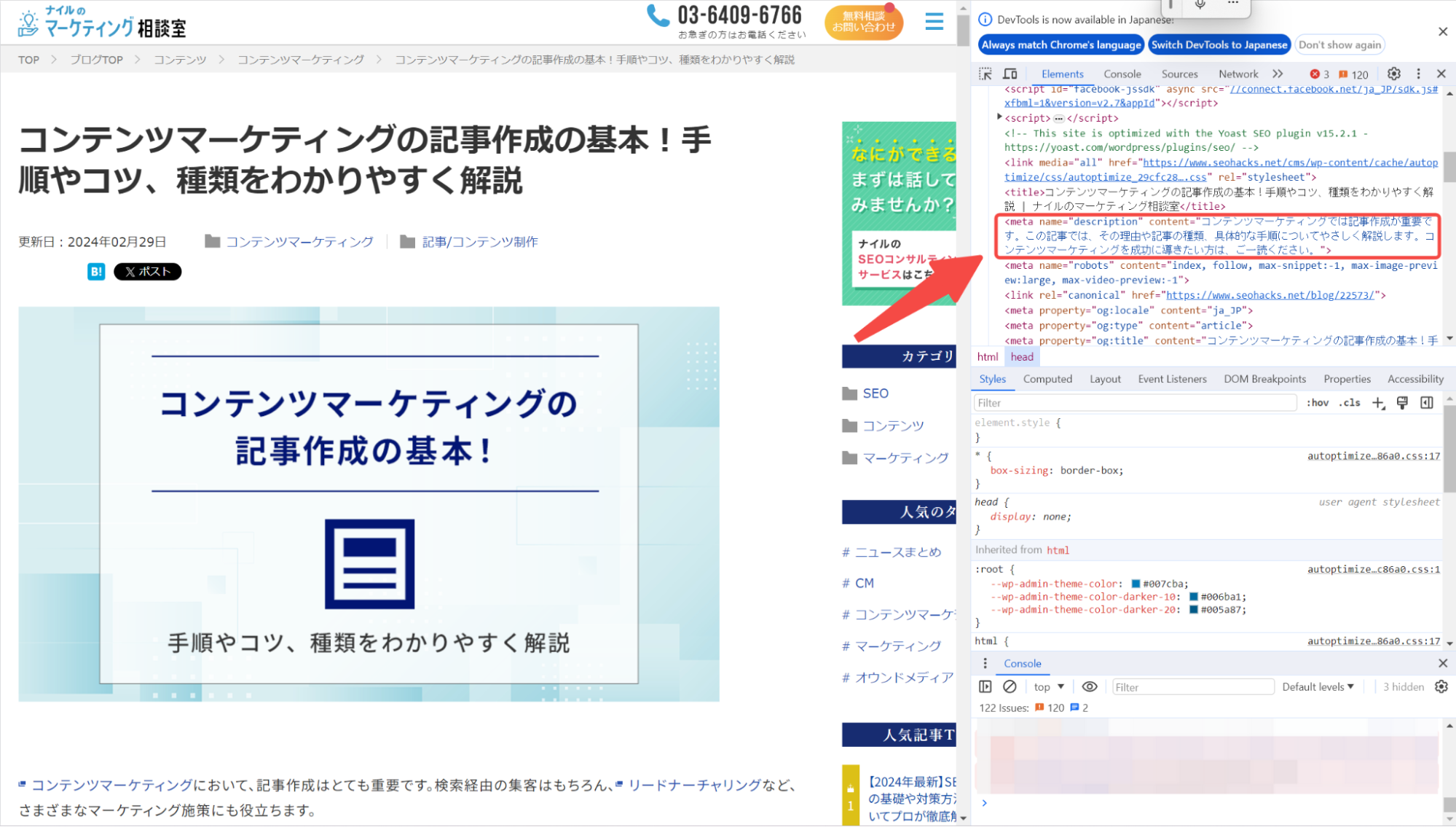Select the html breadcrumb node
The width and height of the screenshot is (1456, 827).
coord(988,357)
